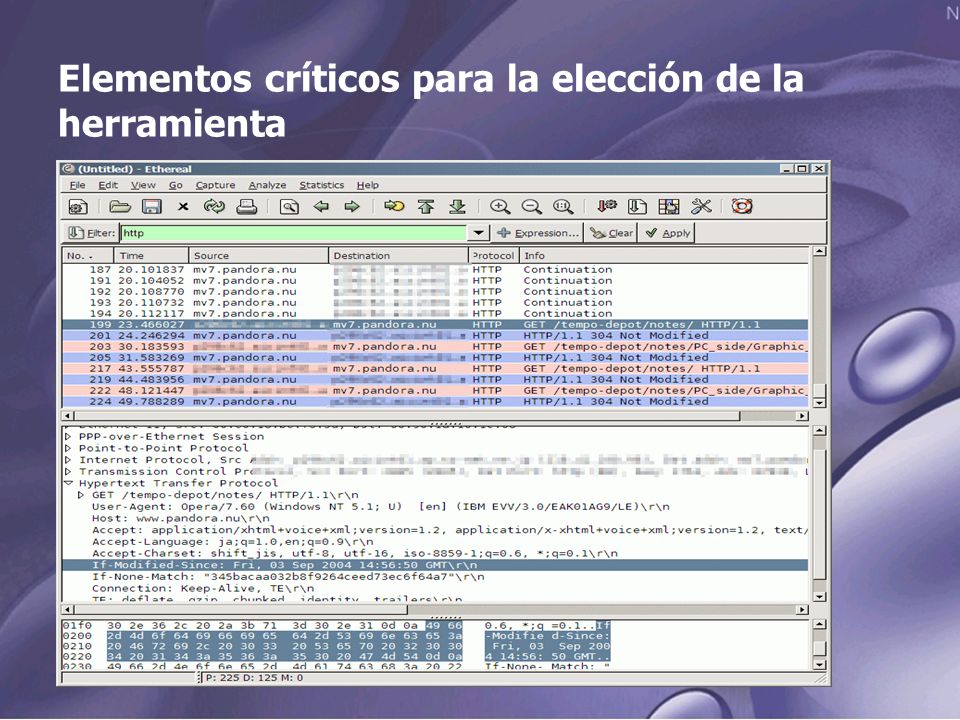Open the Help menu
Viewport: 960px width, 720px height.
pos(368,185)
